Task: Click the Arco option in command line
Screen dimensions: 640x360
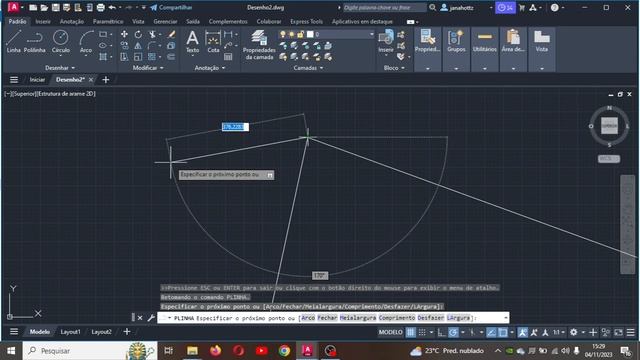Action: [308, 318]
